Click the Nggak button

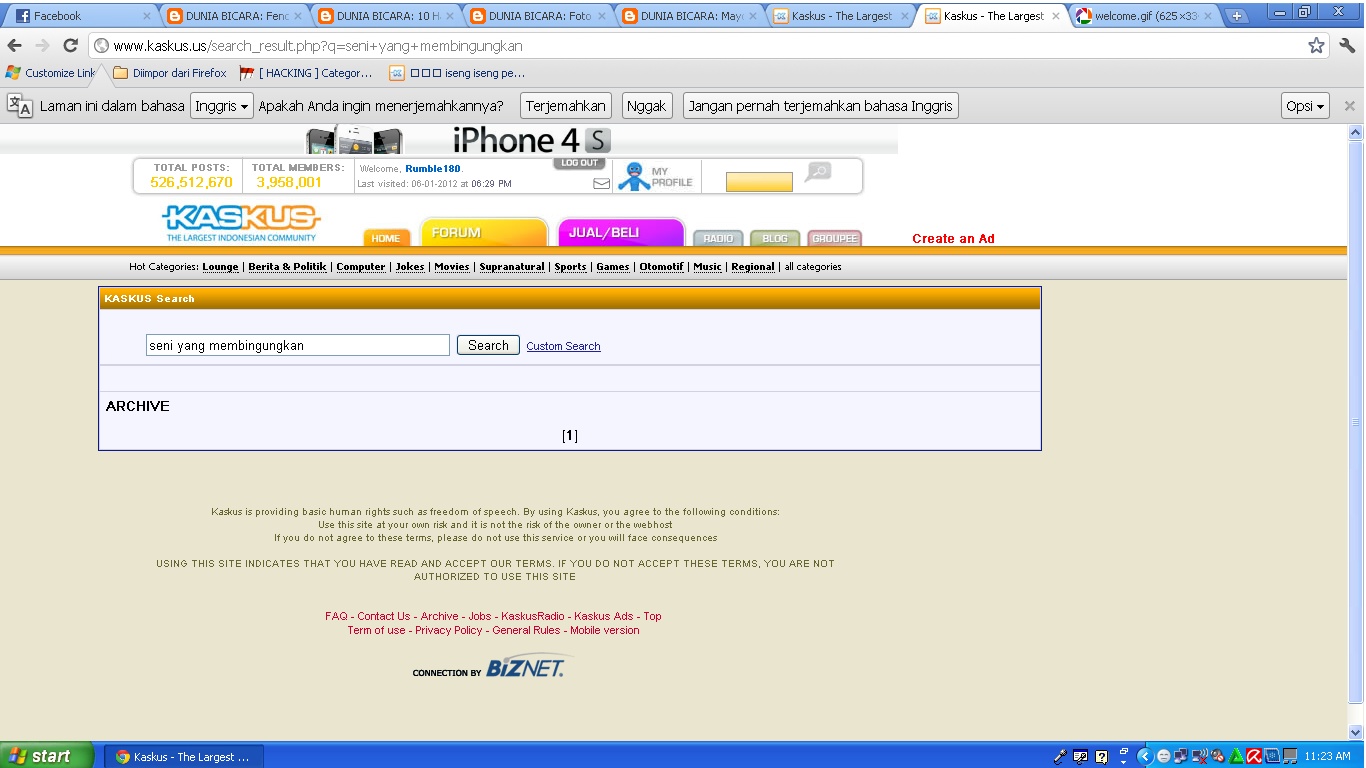point(647,106)
